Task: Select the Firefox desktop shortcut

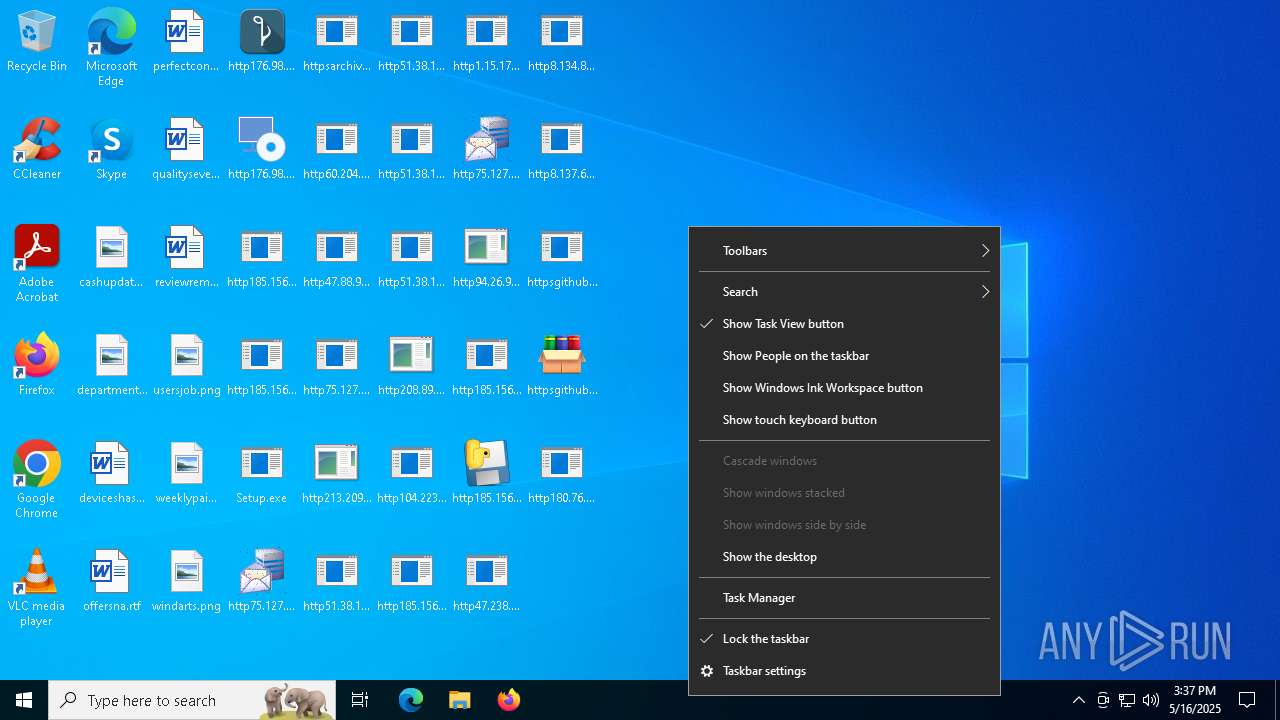Action: [37, 365]
